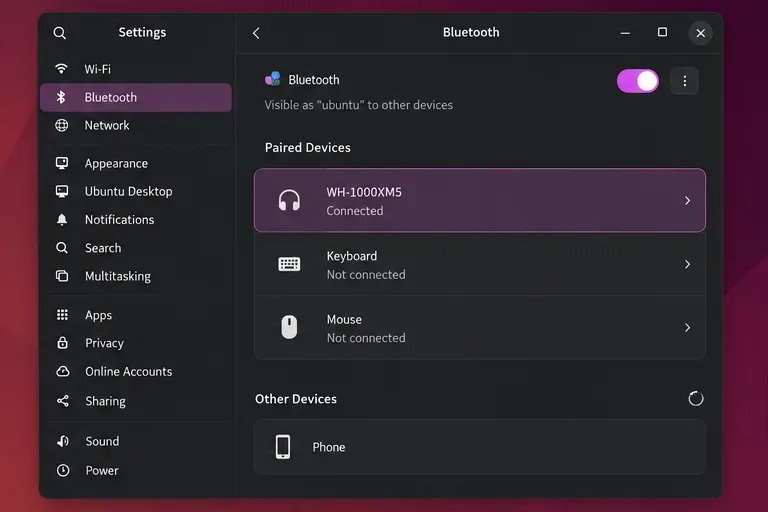Select the WH-1000XM5 paired device name
The width and height of the screenshot is (768, 512).
(x=364, y=192)
